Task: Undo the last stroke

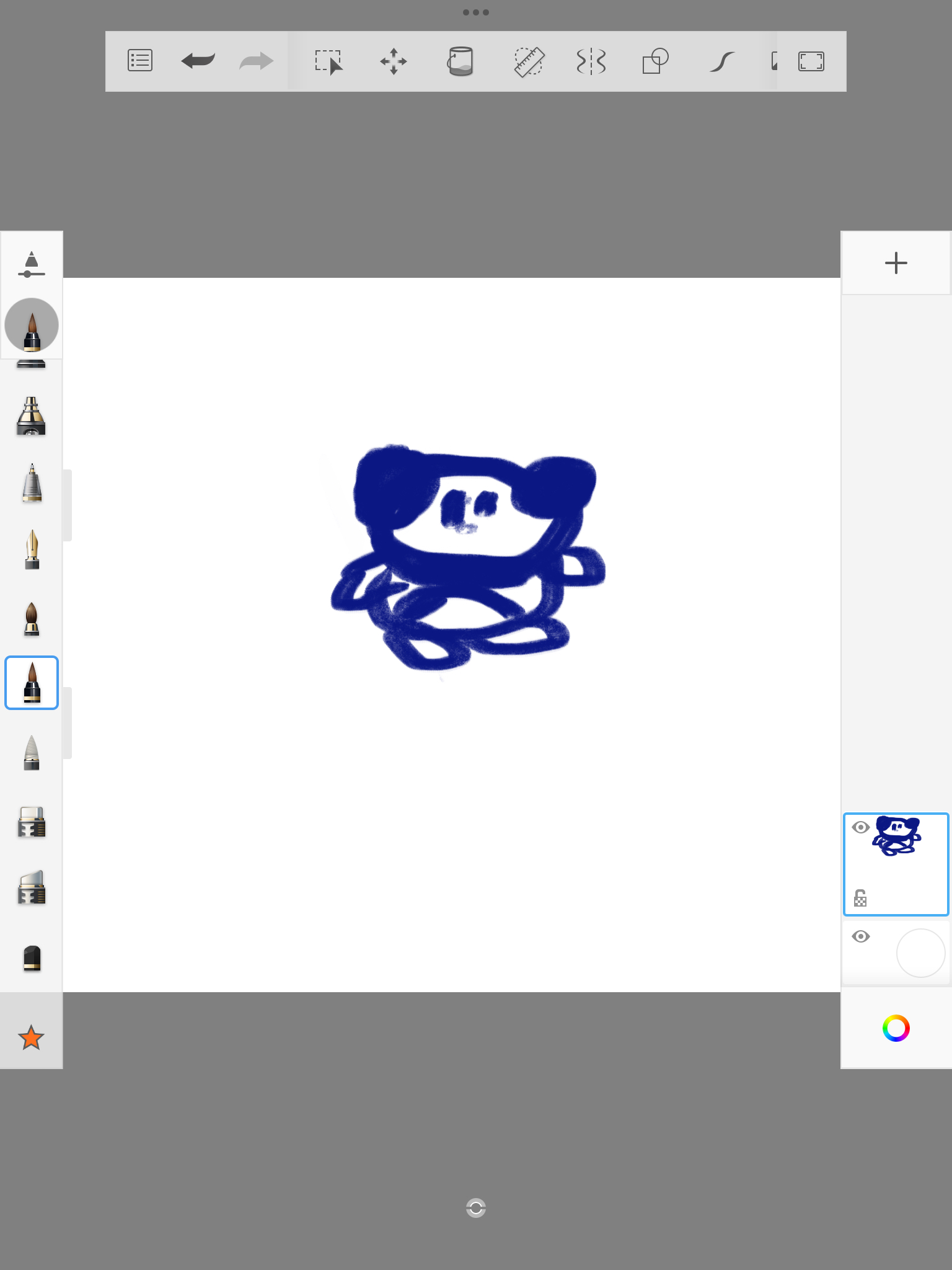Action: click(x=198, y=61)
